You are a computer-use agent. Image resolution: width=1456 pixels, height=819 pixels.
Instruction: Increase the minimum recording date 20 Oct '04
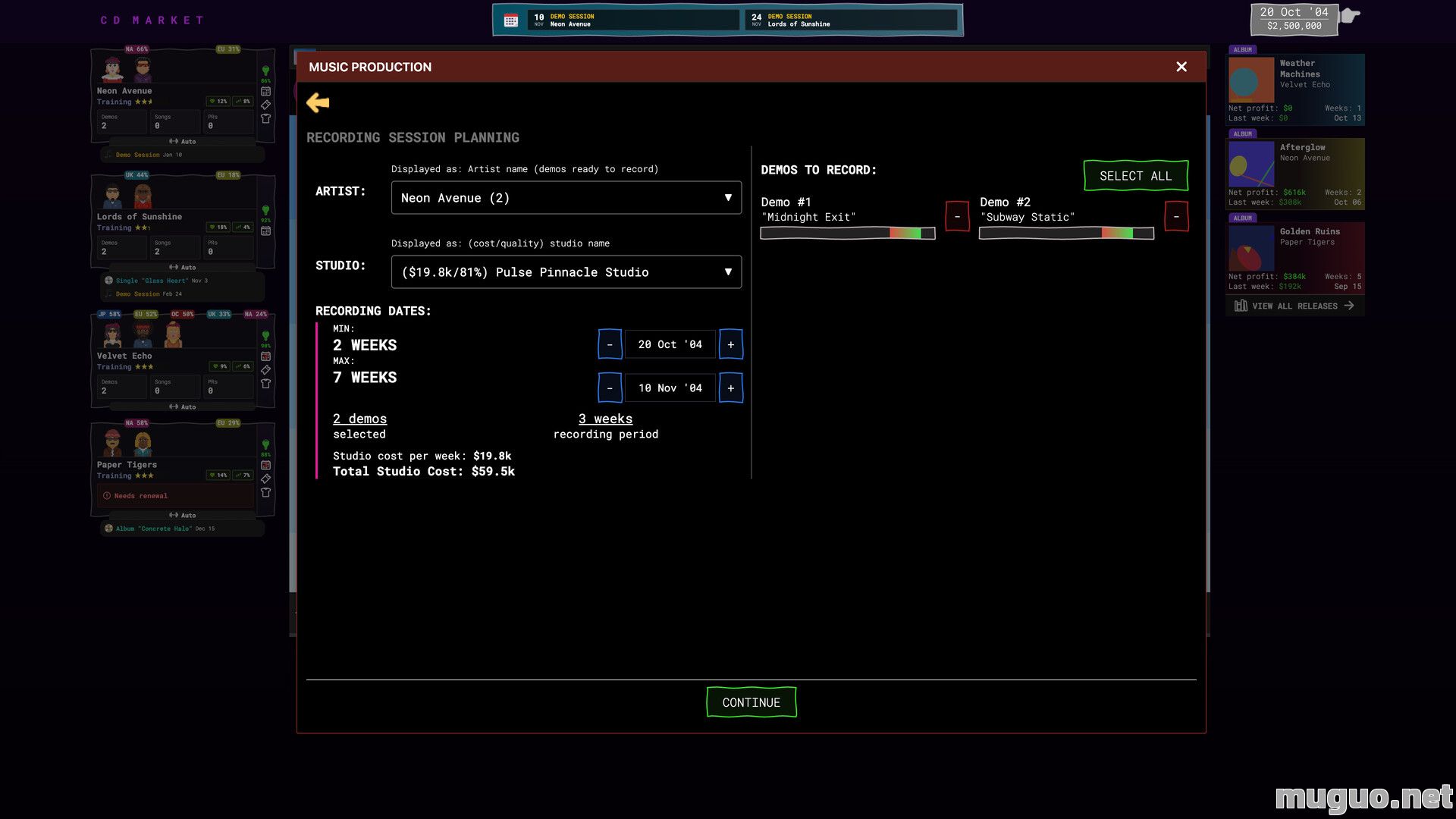(731, 344)
